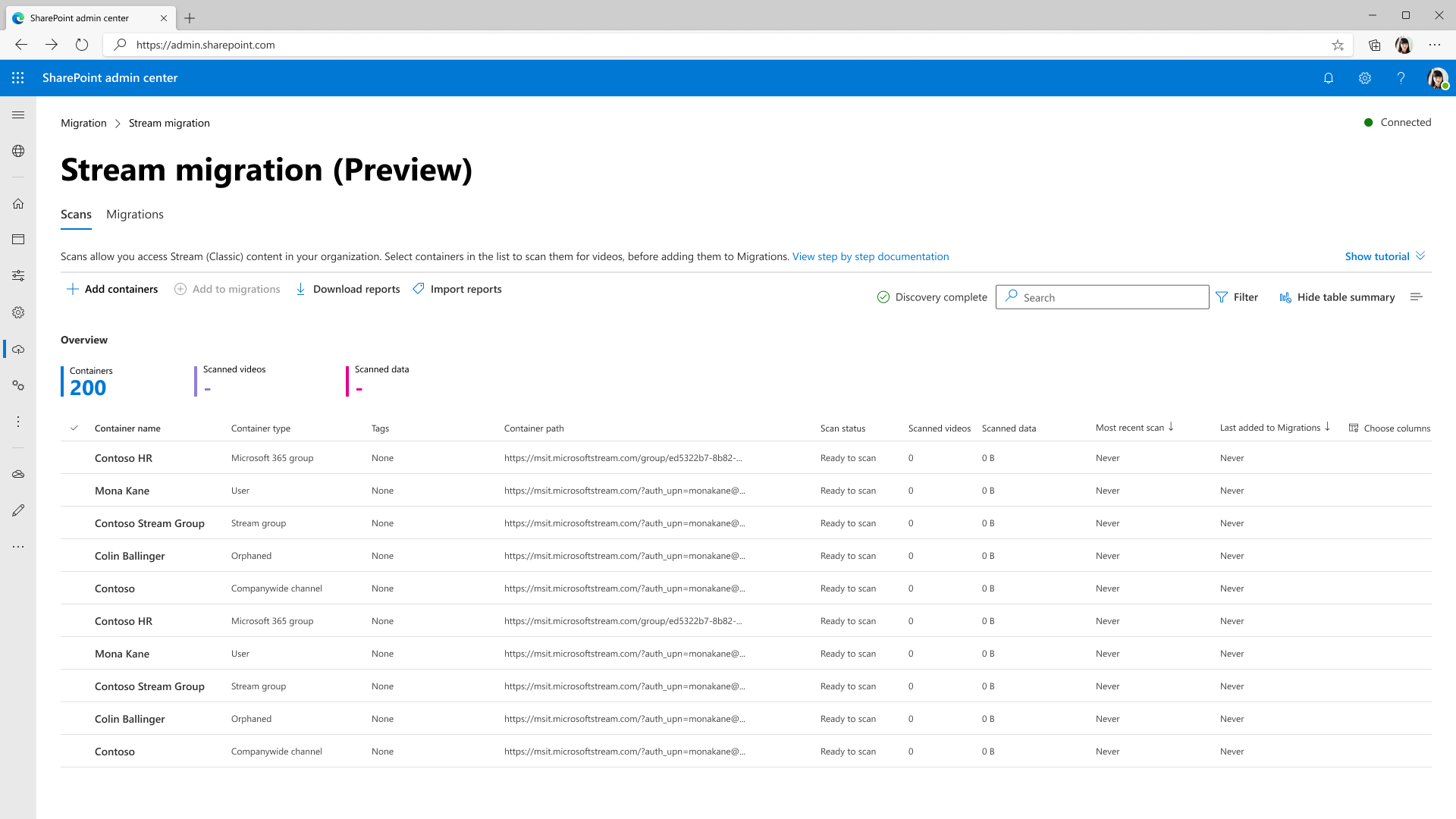Toggle the Mona Kane row checkbox
Image resolution: width=1456 pixels, height=819 pixels.
[x=75, y=490]
